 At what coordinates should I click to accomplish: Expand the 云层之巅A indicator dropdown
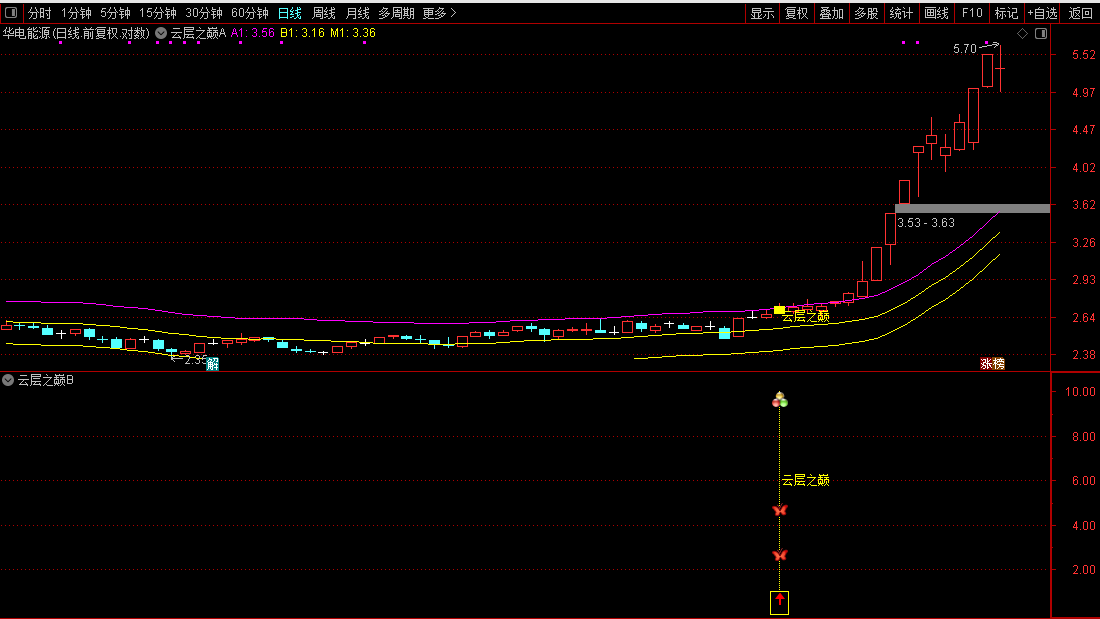pyautogui.click(x=161, y=33)
